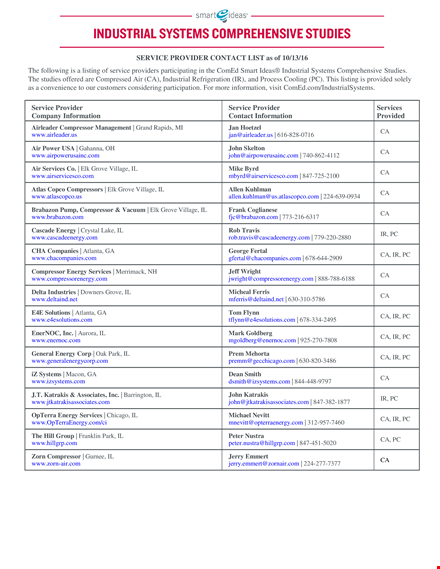Viewport: 440px width, 569px height.
Task: Select contact name Mike Byrd
Action: point(243,169)
